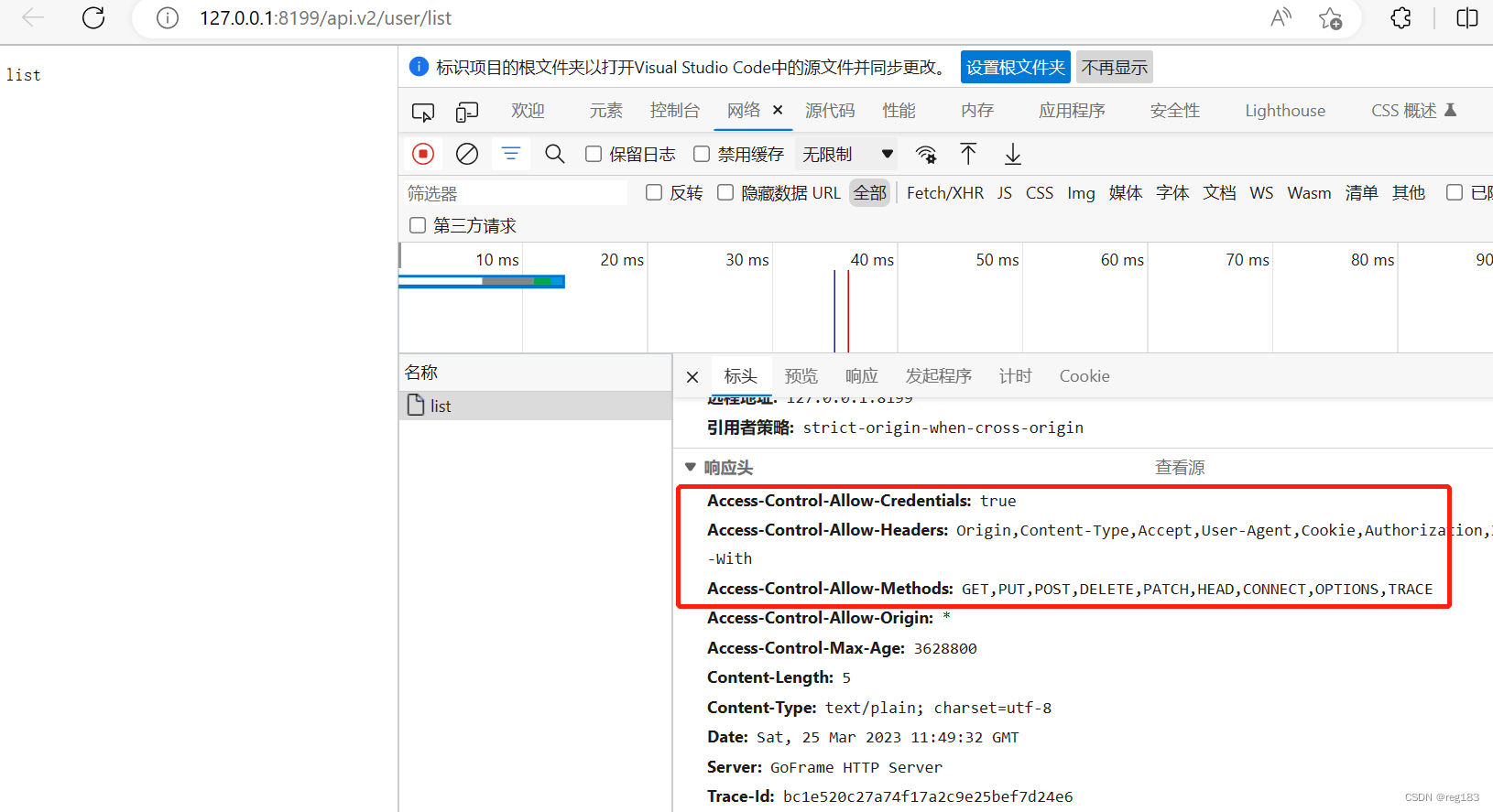Open the Lighthouse tab

click(x=1285, y=111)
